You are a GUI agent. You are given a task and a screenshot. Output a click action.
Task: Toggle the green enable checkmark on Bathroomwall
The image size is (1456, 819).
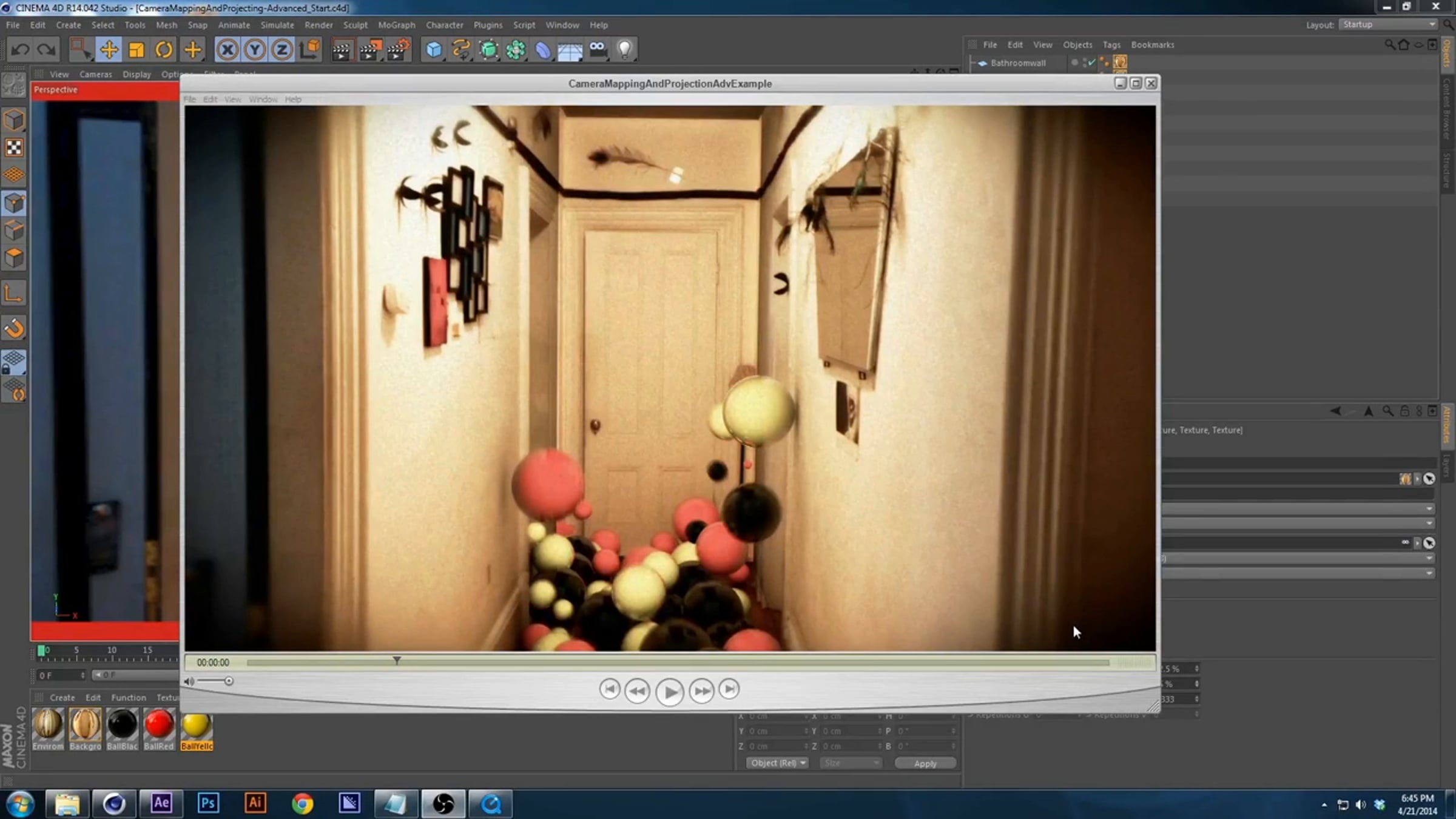click(x=1091, y=62)
